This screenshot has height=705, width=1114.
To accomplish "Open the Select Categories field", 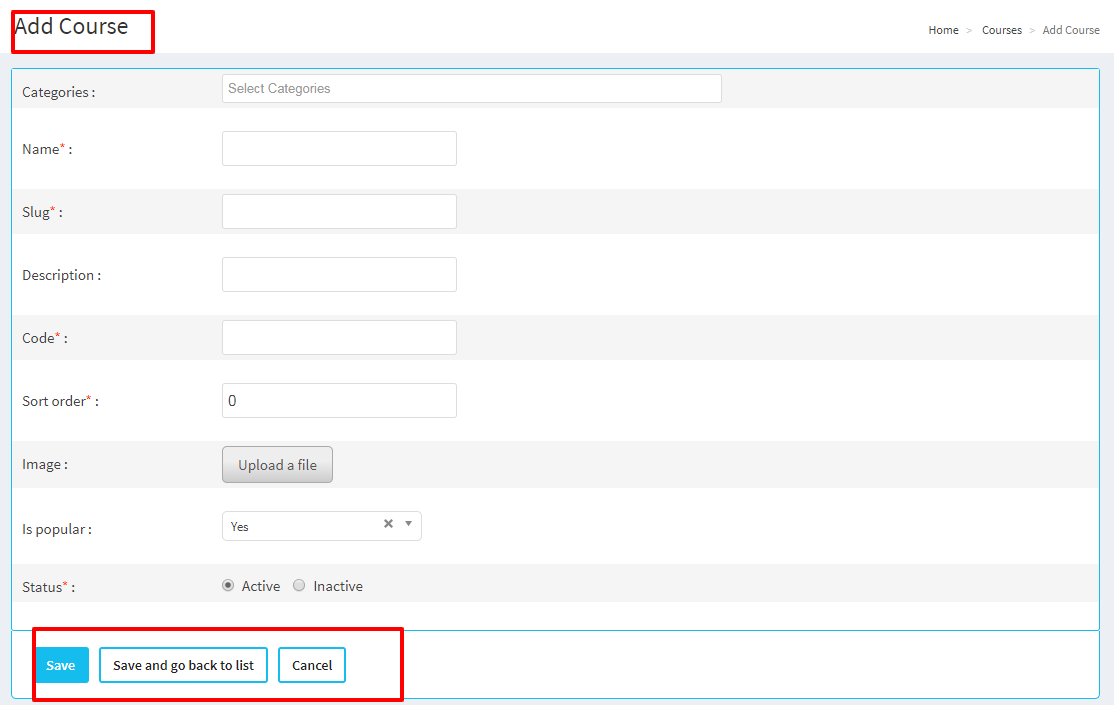I will click(x=471, y=89).
